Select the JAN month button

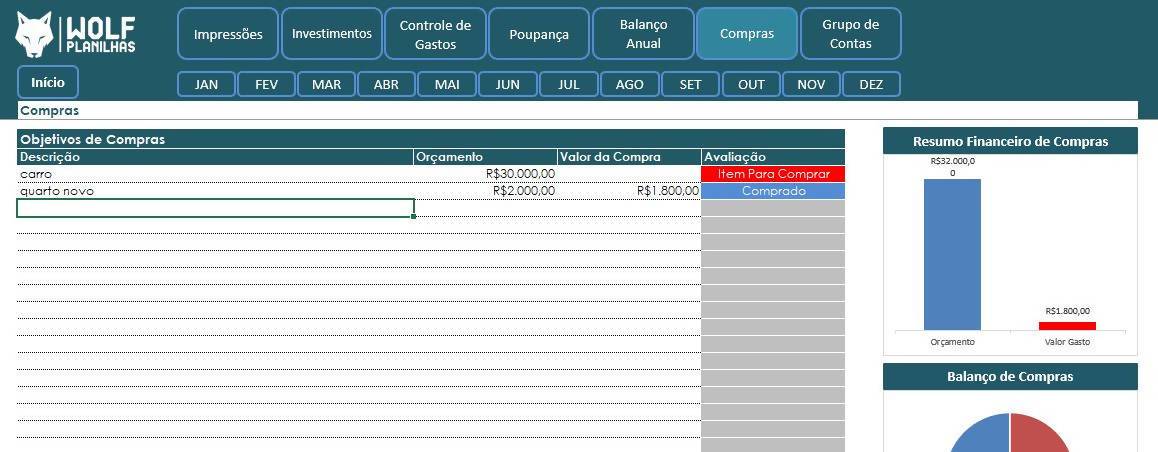pyautogui.click(x=206, y=84)
